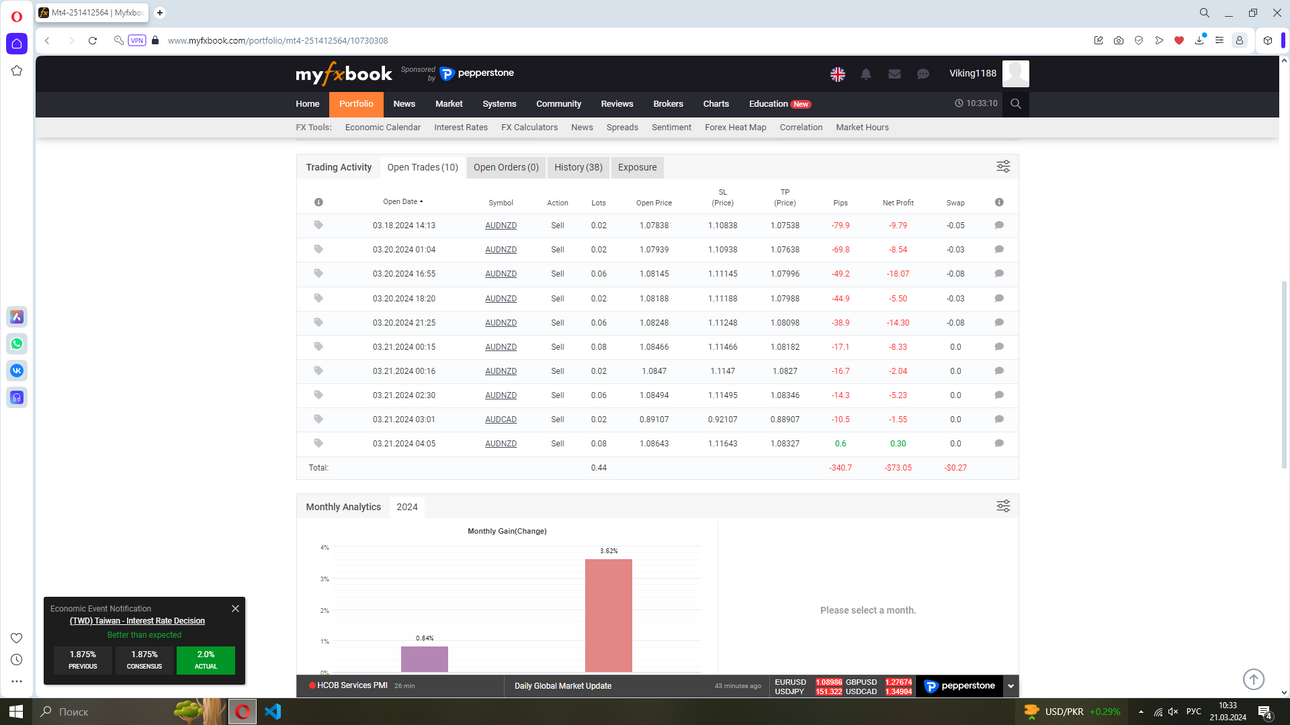Click the UK flag language selector

(838, 74)
